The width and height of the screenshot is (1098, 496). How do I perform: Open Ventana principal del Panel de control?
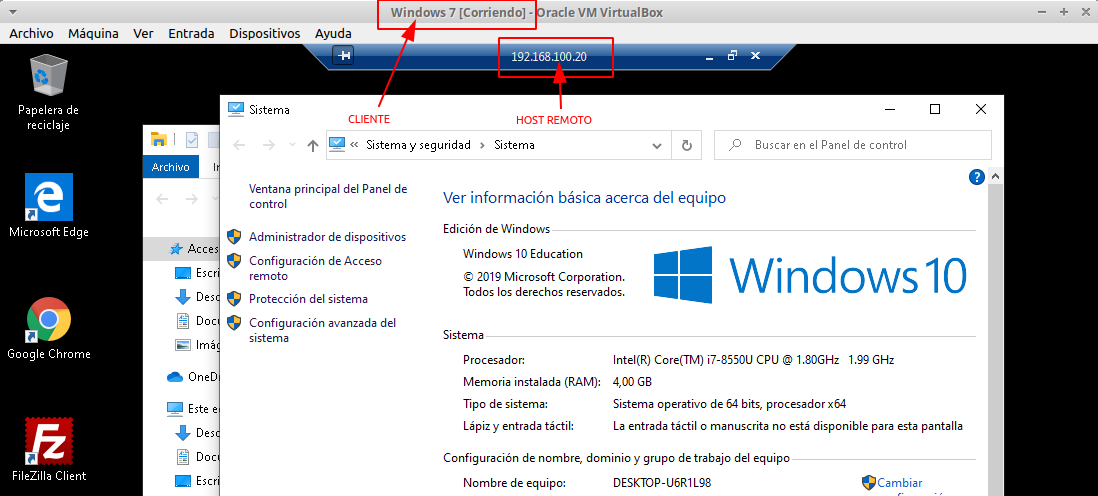pos(328,197)
